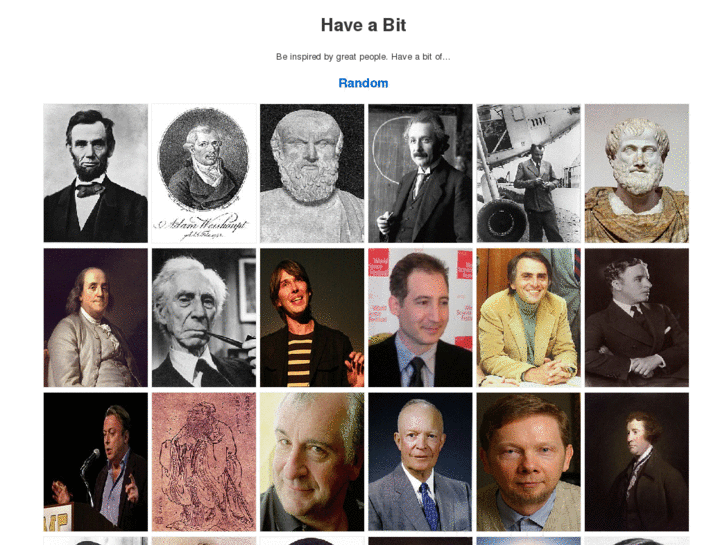Screen dimensions: 727x545
Task: Open the dark painted portrait in profile
Action: click(637, 462)
